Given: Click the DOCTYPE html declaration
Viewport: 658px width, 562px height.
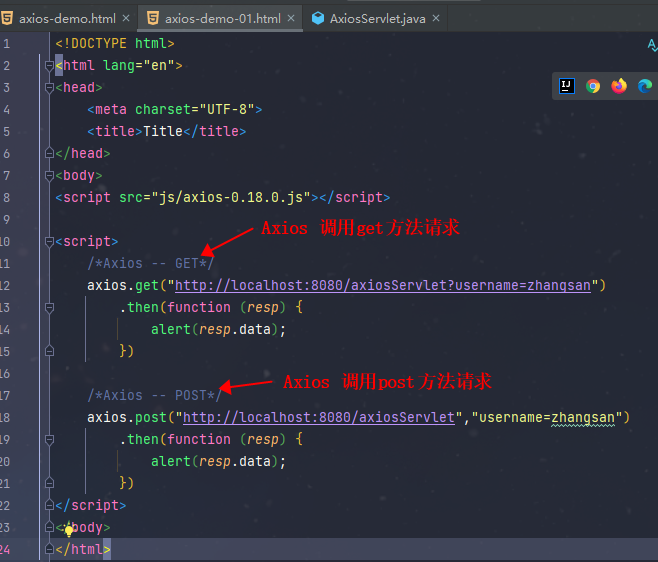Looking at the screenshot, I should tap(115, 43).
